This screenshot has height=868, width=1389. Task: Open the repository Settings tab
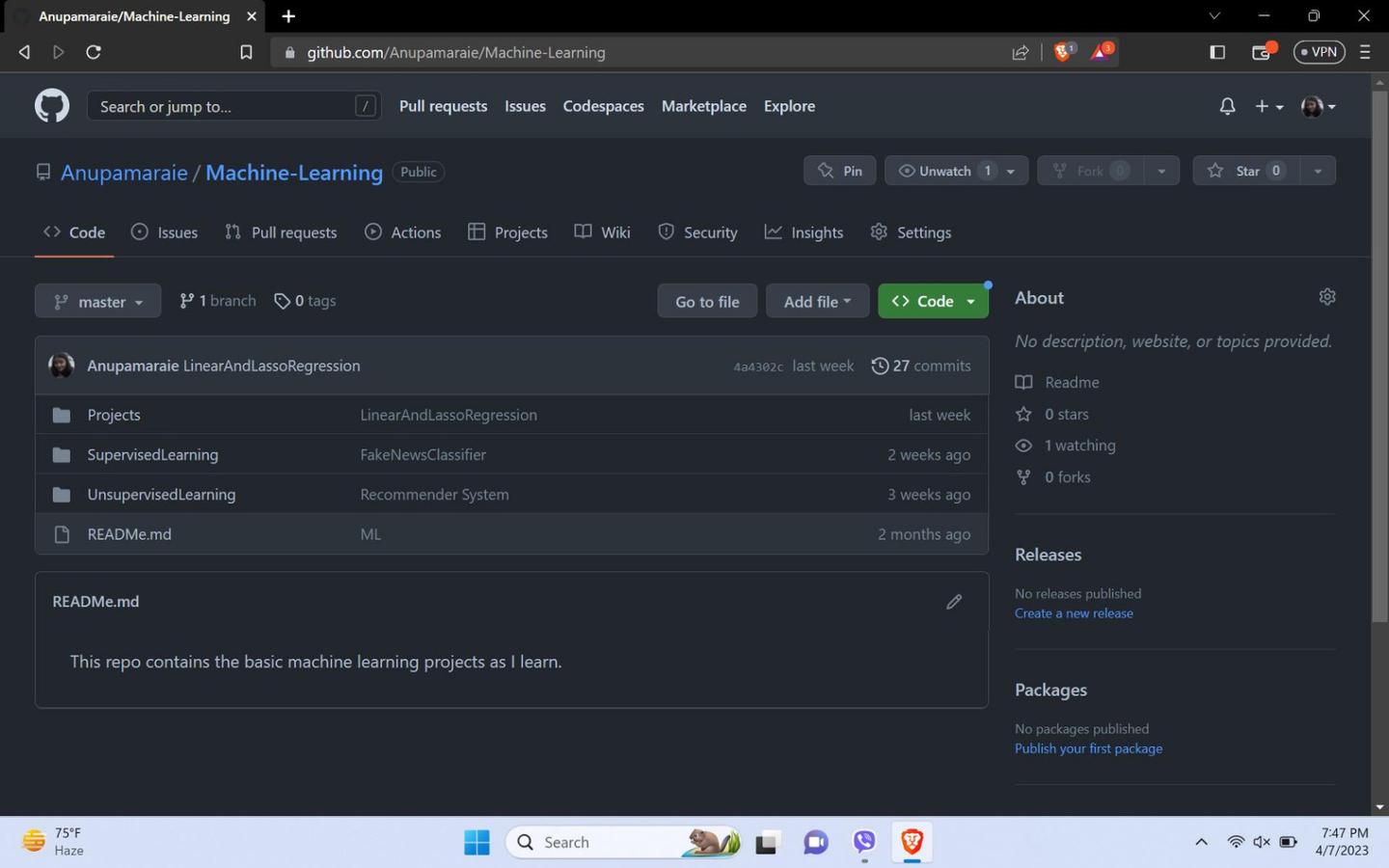tap(912, 232)
